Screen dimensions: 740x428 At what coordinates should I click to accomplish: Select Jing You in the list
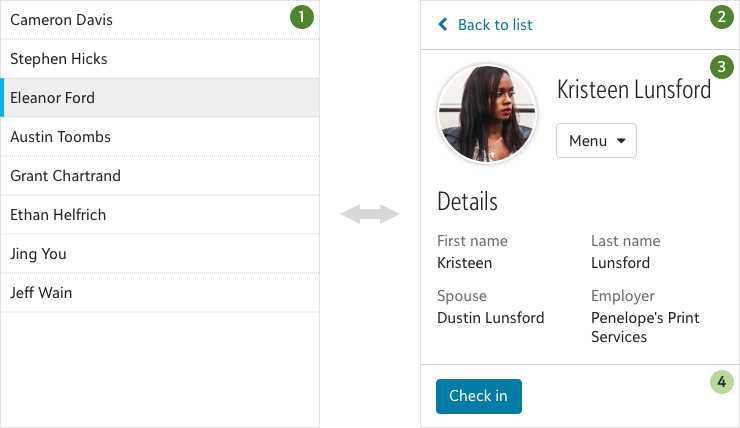pyautogui.click(x=160, y=254)
